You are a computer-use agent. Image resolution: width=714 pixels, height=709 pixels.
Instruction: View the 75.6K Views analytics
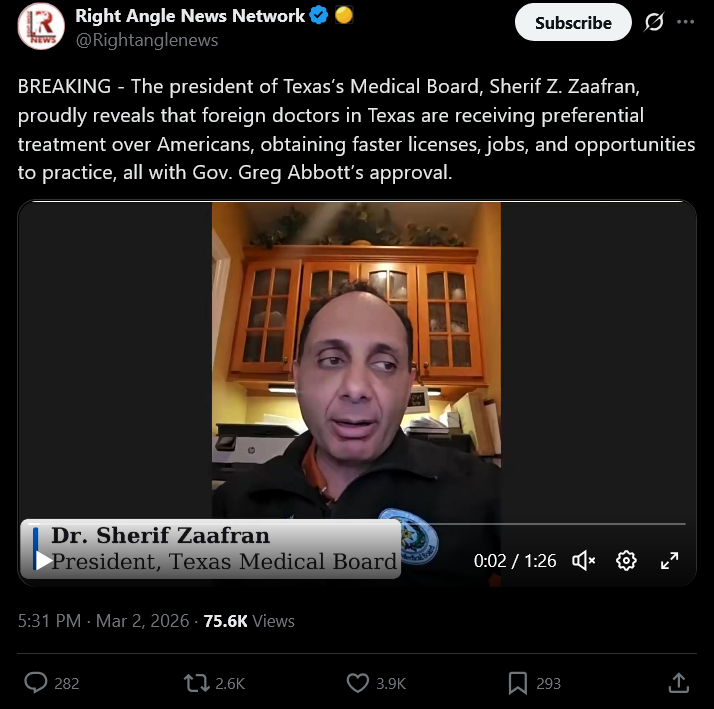coord(249,621)
